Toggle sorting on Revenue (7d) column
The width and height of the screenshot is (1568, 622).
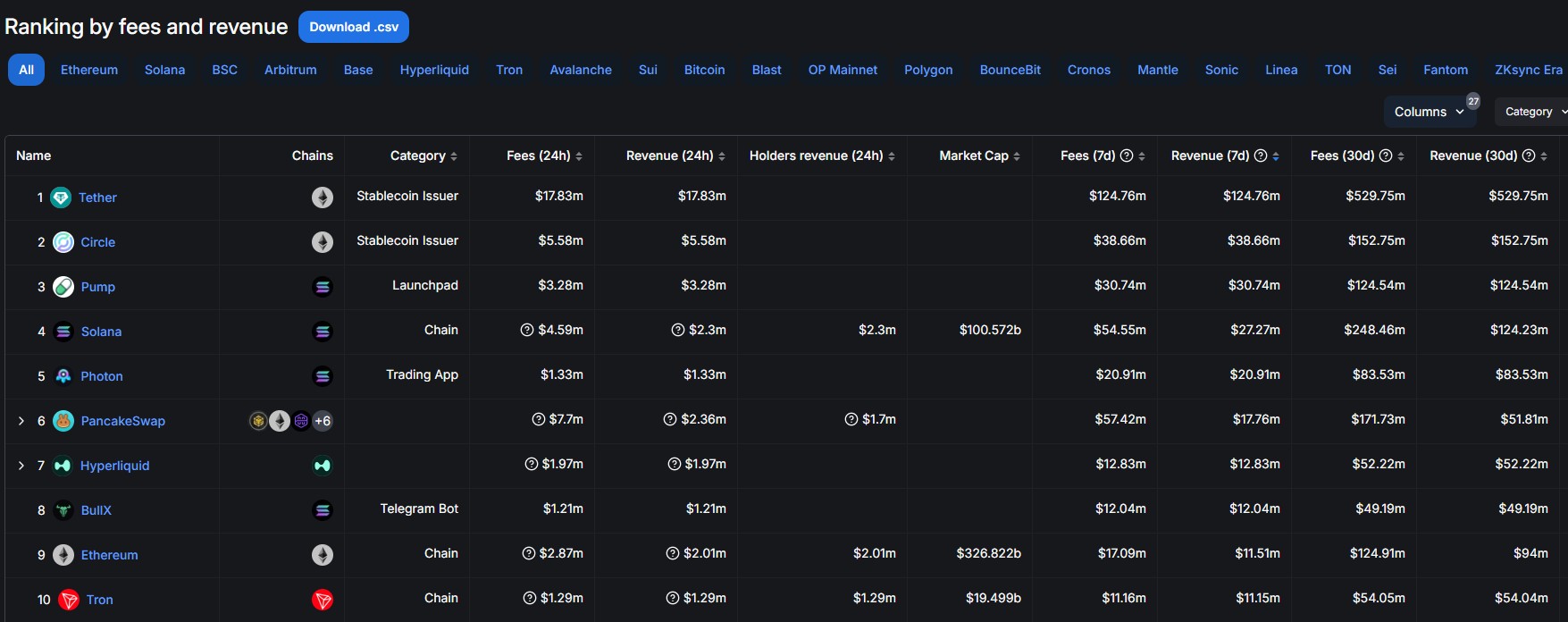click(x=1276, y=156)
